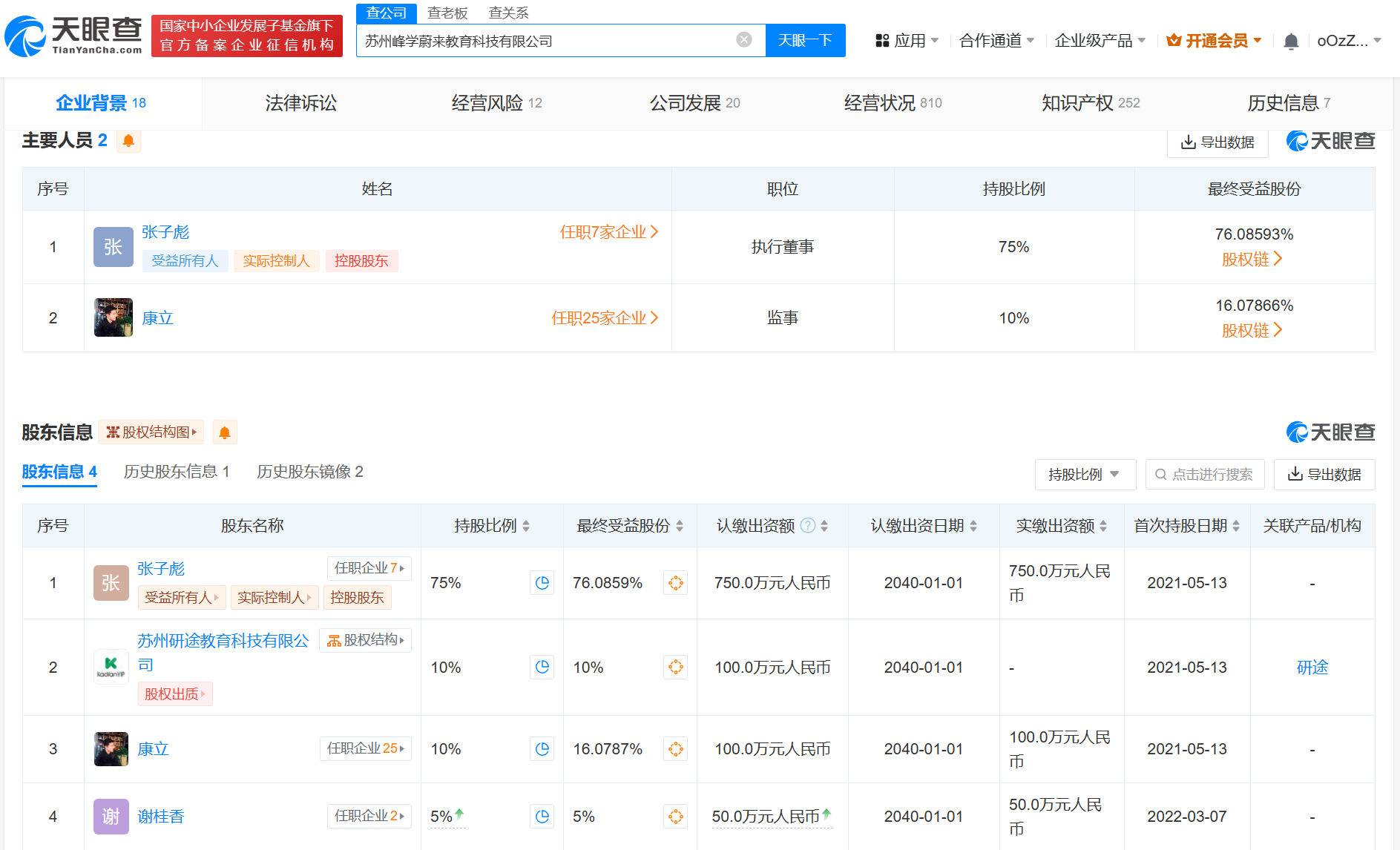Expand 股权结构 for 苏州研途
The image size is (1400, 850).
pyautogui.click(x=365, y=640)
